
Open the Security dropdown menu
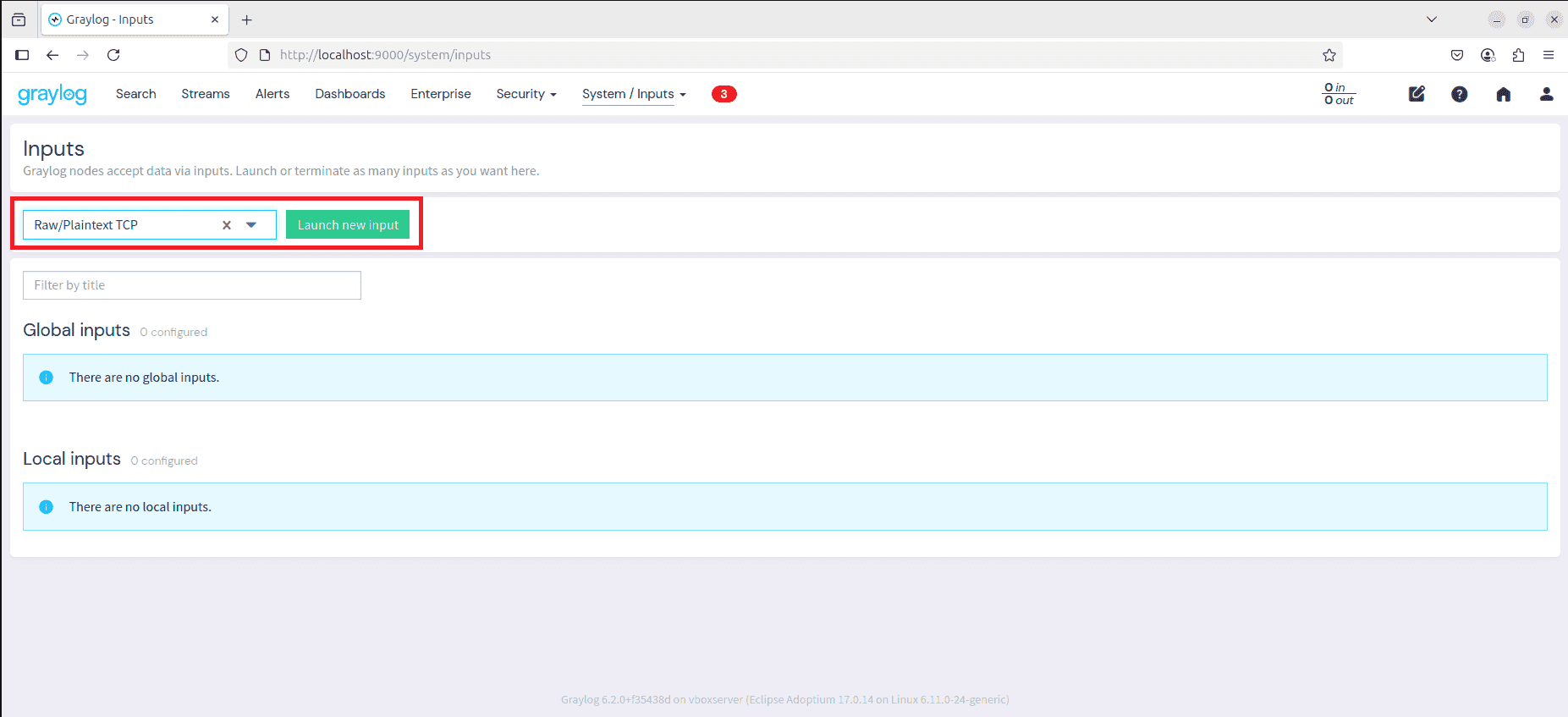(x=526, y=94)
